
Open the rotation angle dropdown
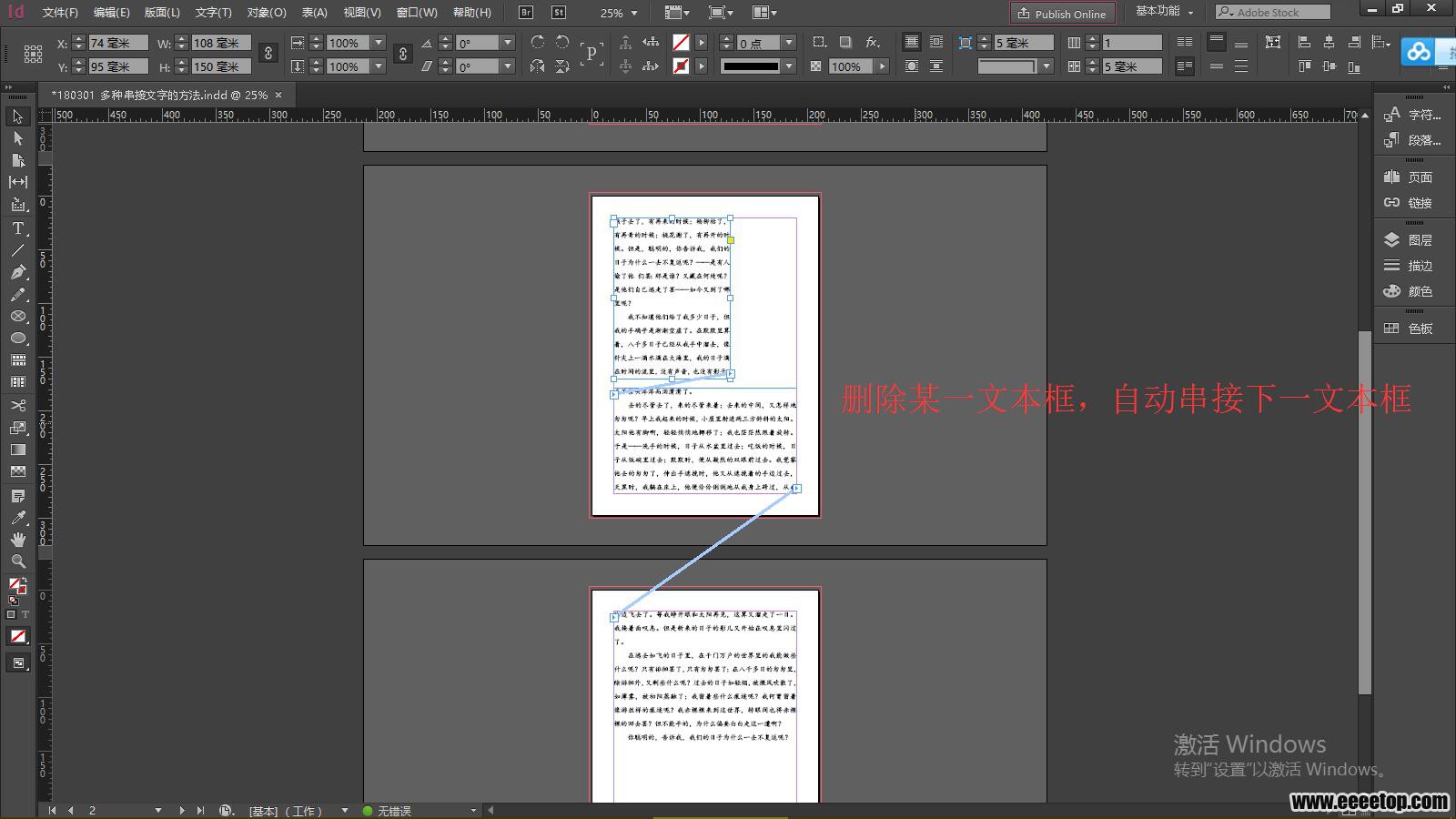coord(508,43)
